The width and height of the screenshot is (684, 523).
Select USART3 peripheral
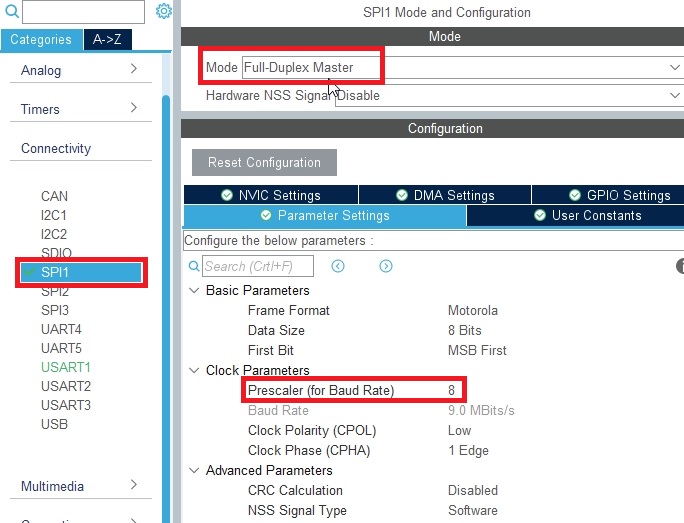tap(66, 405)
